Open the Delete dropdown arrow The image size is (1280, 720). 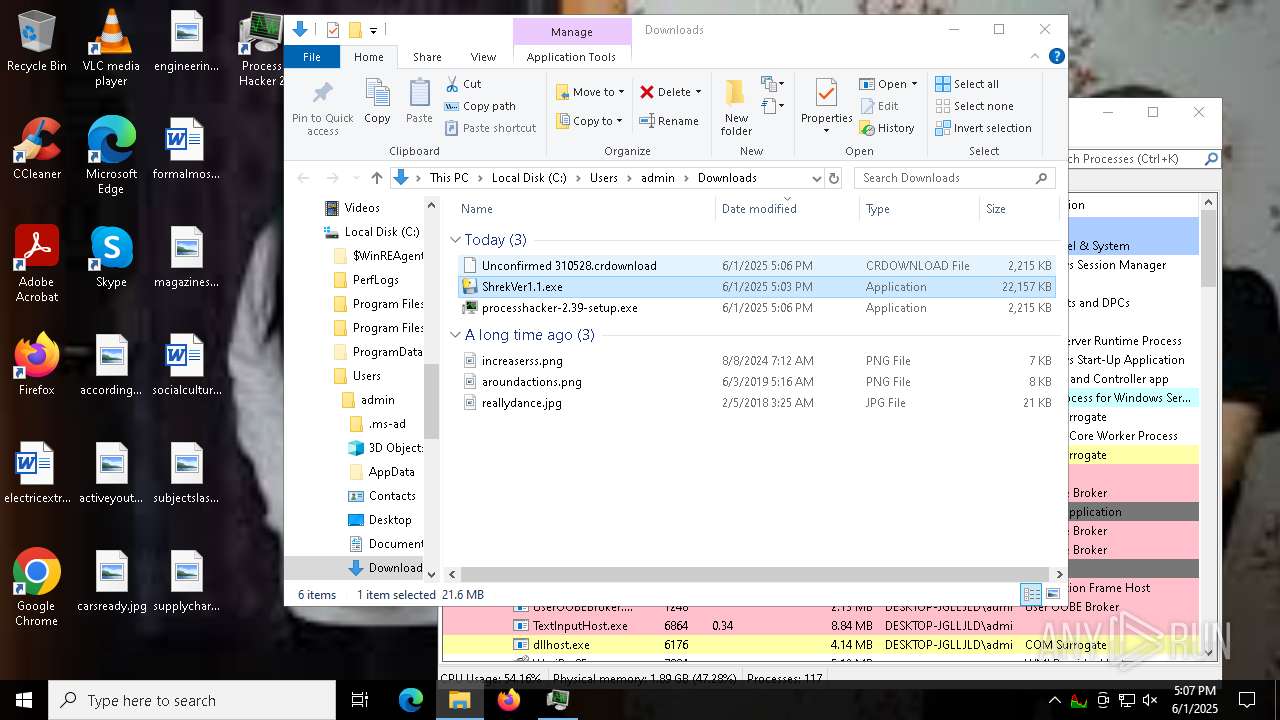(x=698, y=92)
